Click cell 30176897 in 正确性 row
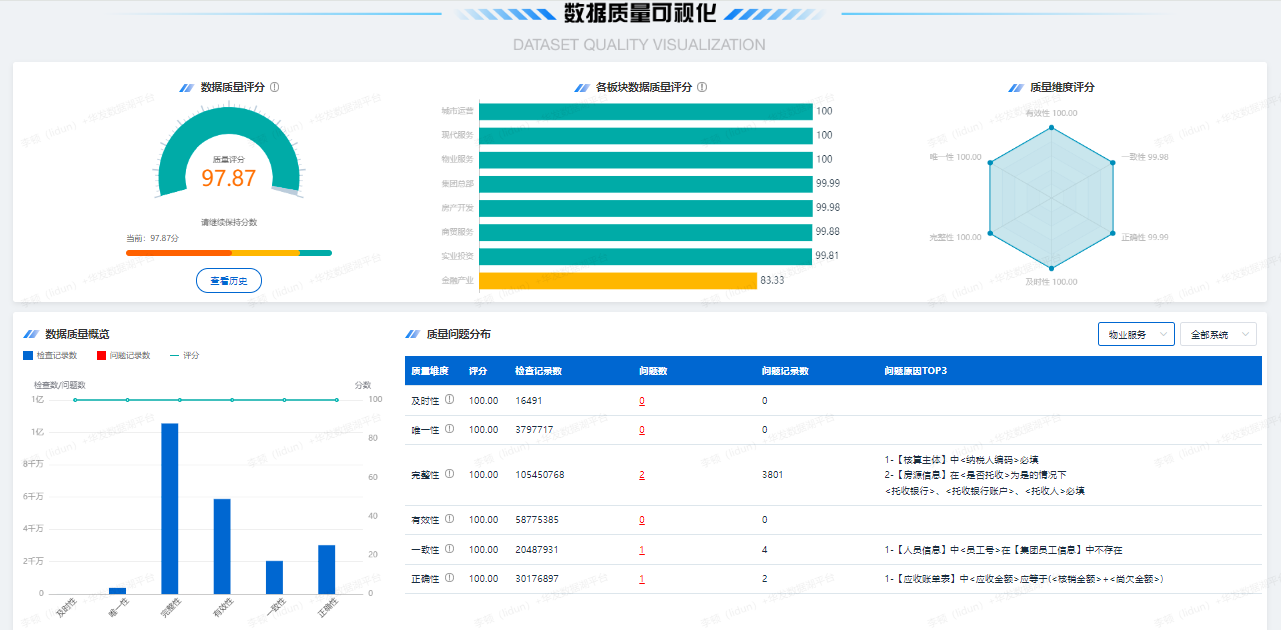 coord(537,579)
